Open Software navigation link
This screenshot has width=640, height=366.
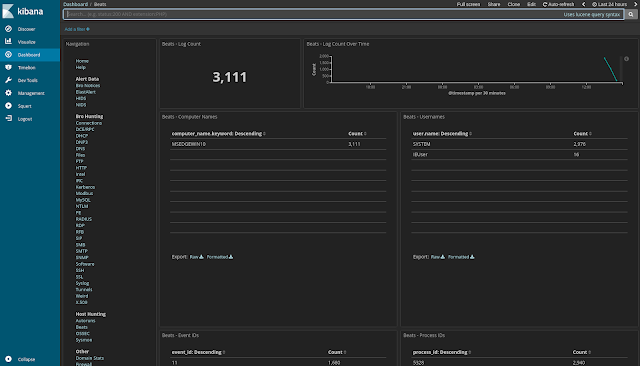(85, 264)
